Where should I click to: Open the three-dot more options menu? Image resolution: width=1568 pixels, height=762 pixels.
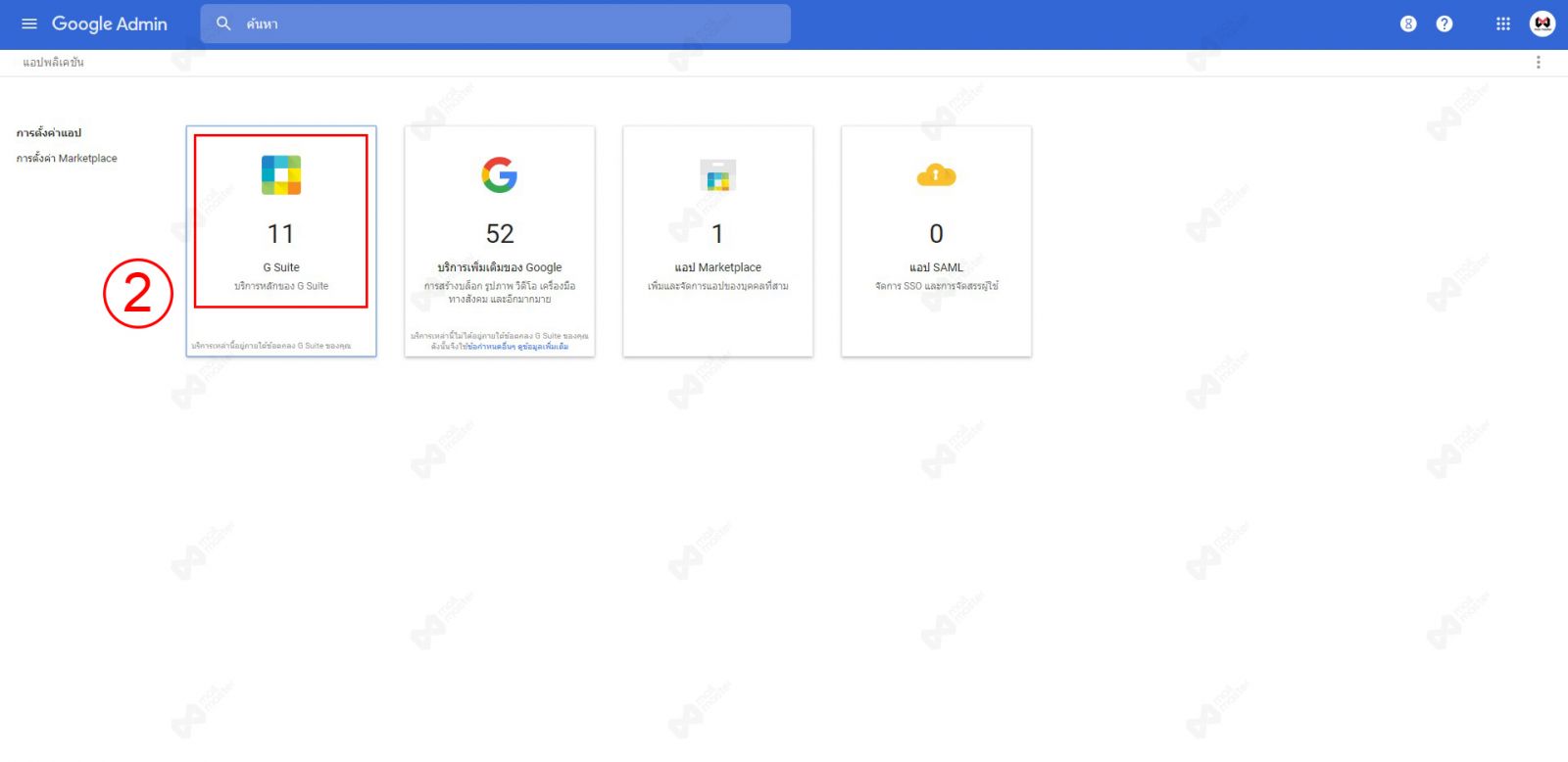coord(1538,62)
